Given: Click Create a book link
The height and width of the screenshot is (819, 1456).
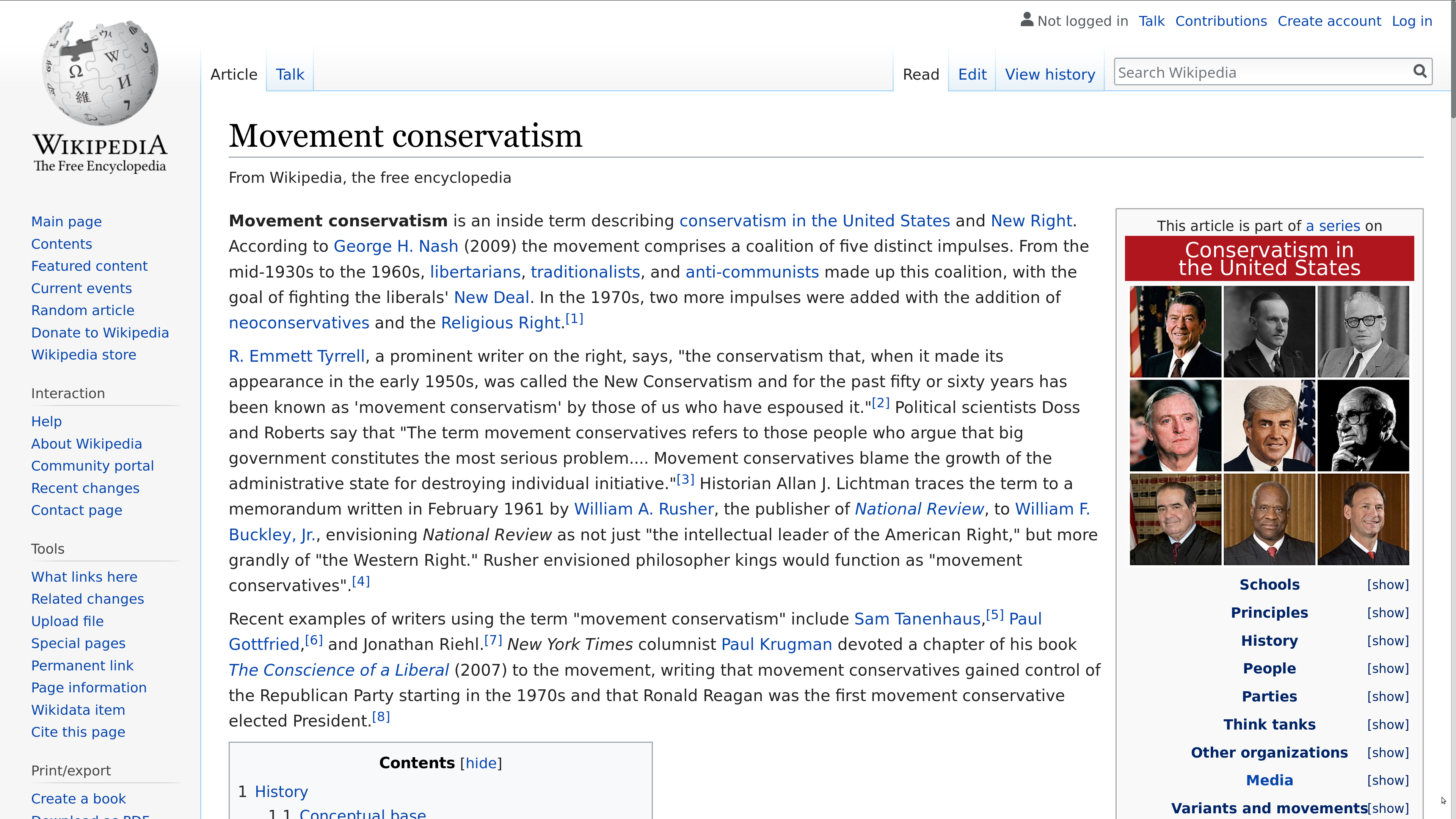Looking at the screenshot, I should 78,799.
